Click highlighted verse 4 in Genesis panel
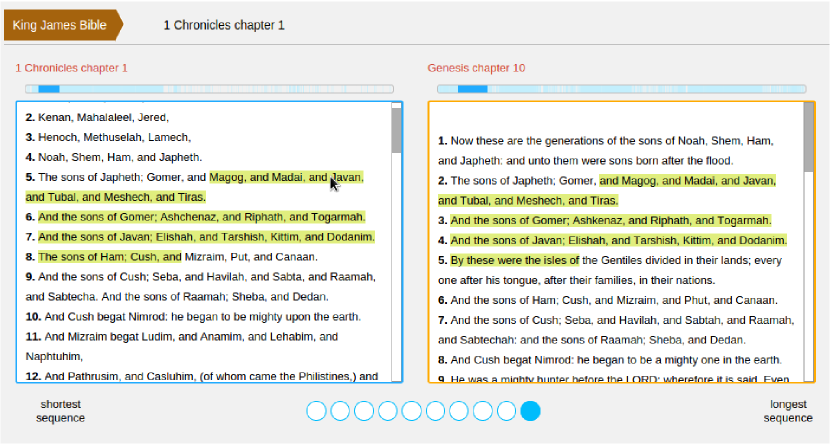The image size is (830, 444). pyautogui.click(x=618, y=240)
